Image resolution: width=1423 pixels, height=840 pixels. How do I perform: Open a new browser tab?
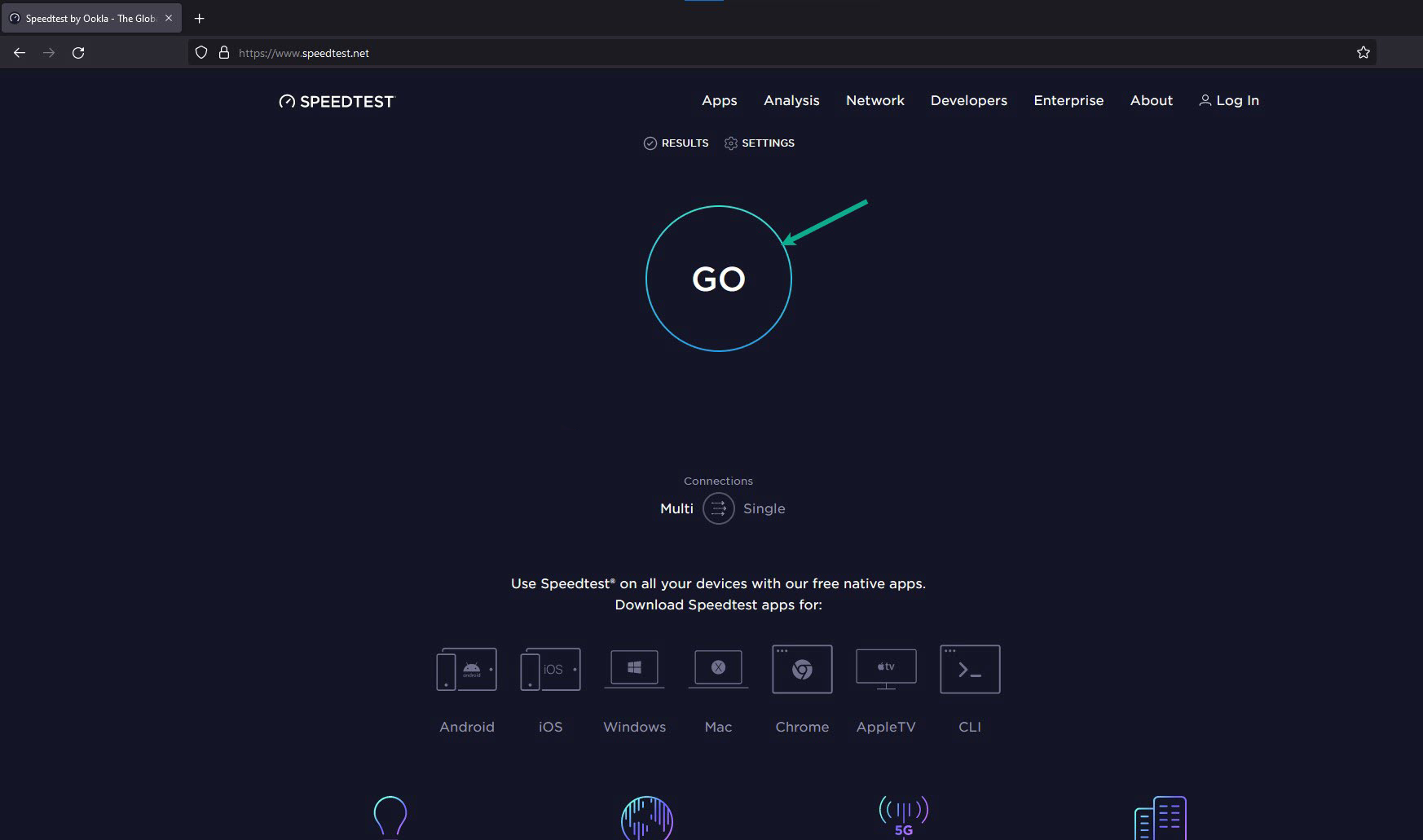click(200, 18)
